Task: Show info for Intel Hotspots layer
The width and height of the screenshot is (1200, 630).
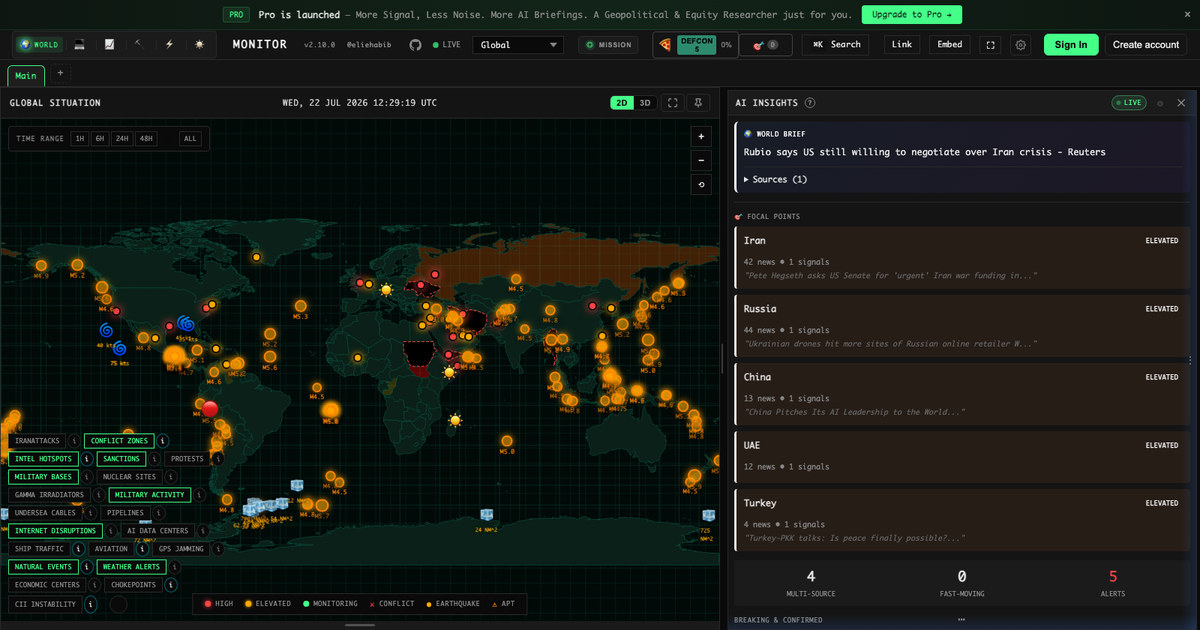Action: point(87,459)
